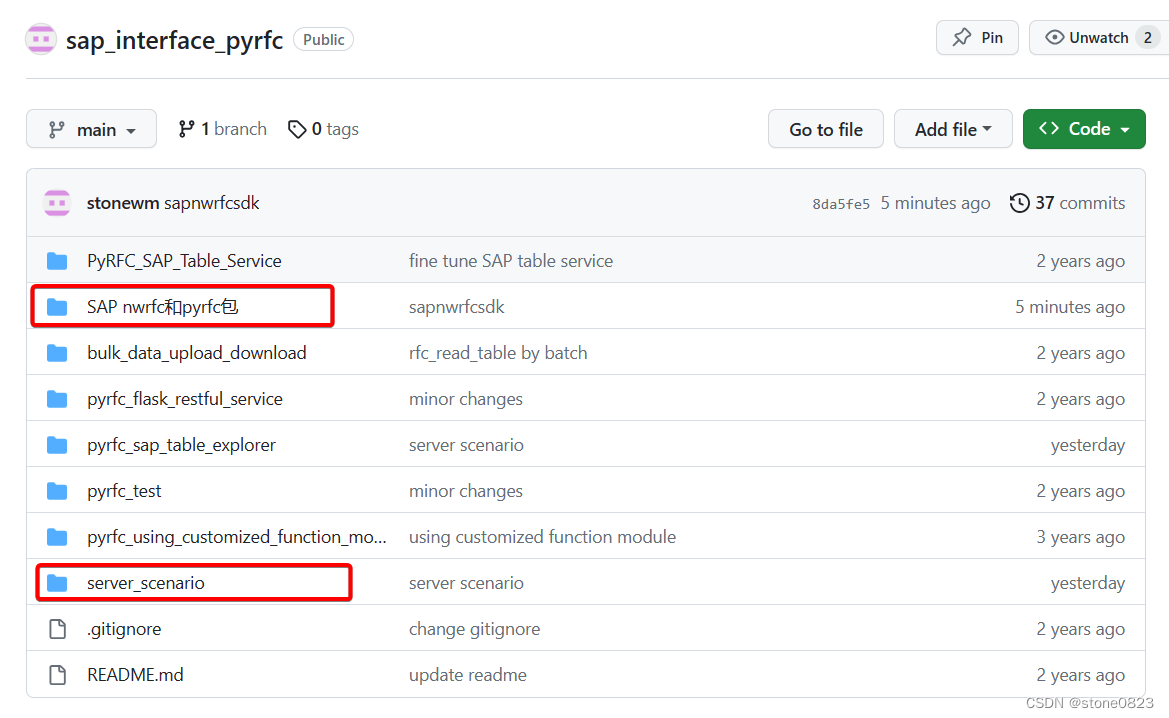
Task: Open the .gitignore file
Action: [124, 629]
